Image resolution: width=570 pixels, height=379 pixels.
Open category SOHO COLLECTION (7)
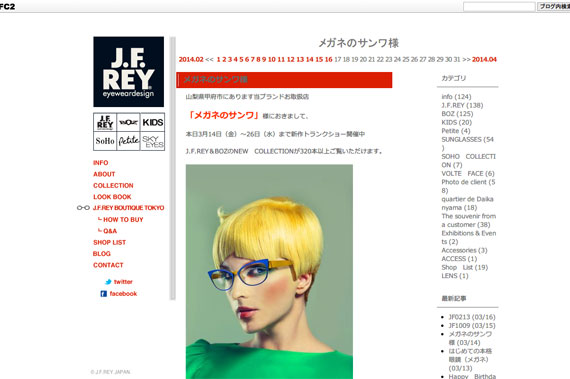pyautogui.click(x=468, y=161)
